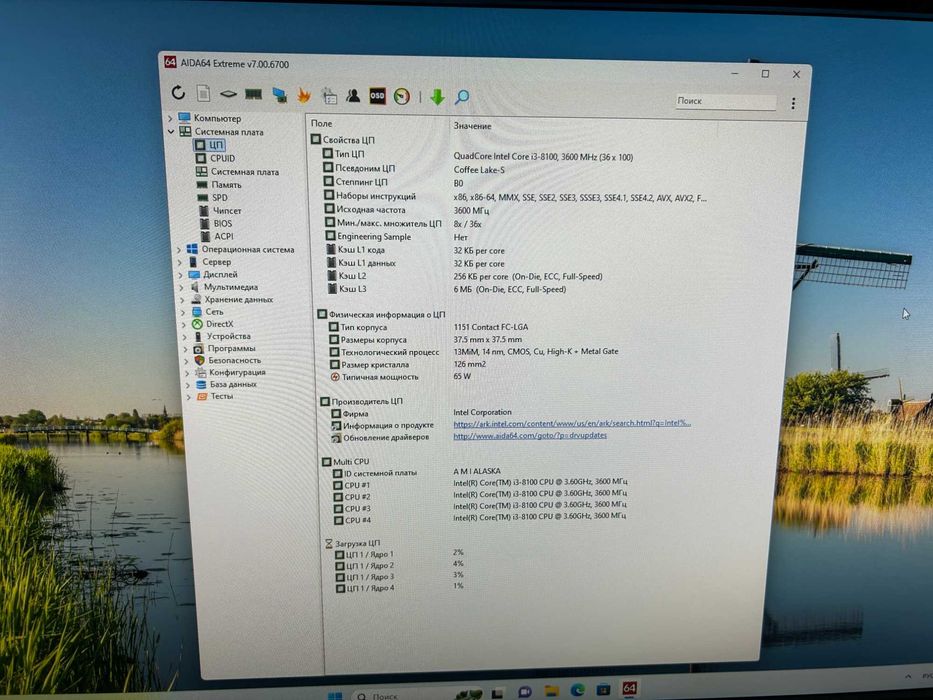The width and height of the screenshot is (933, 700).
Task: Click the Chat icon in the taskbar
Action: [x=525, y=692]
